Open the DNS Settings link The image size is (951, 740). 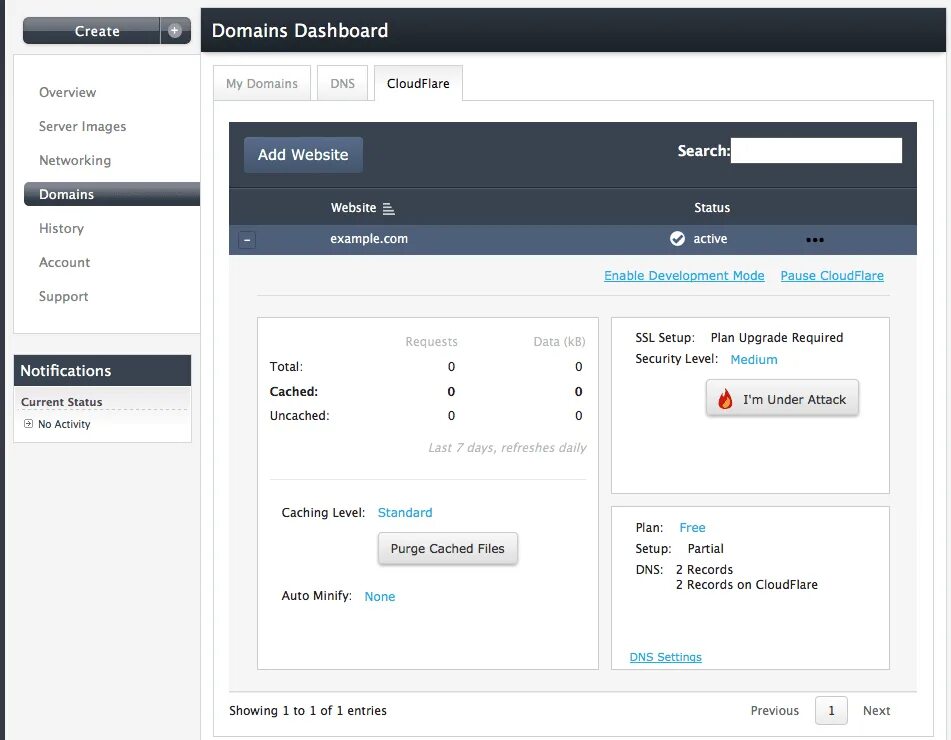coord(665,657)
